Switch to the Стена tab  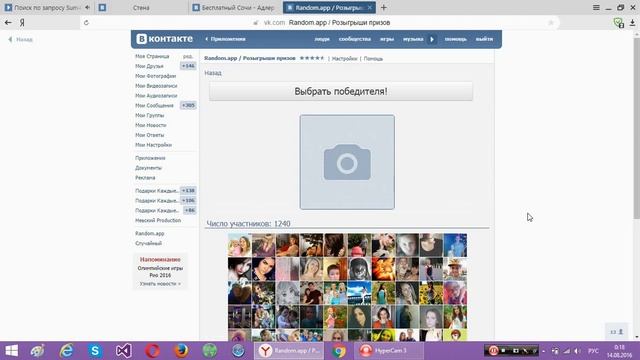[x=141, y=7]
